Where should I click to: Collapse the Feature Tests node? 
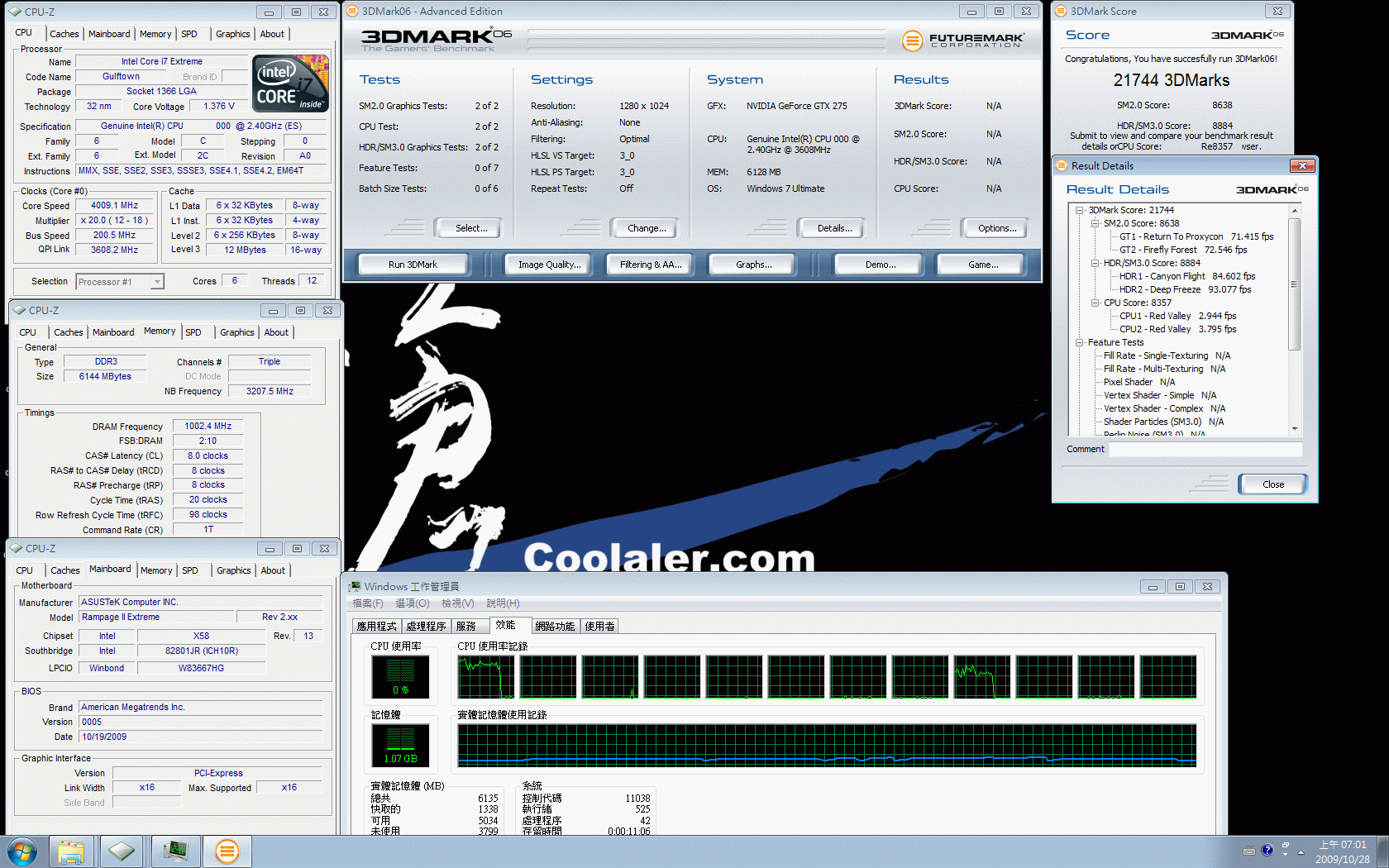coord(1080,342)
